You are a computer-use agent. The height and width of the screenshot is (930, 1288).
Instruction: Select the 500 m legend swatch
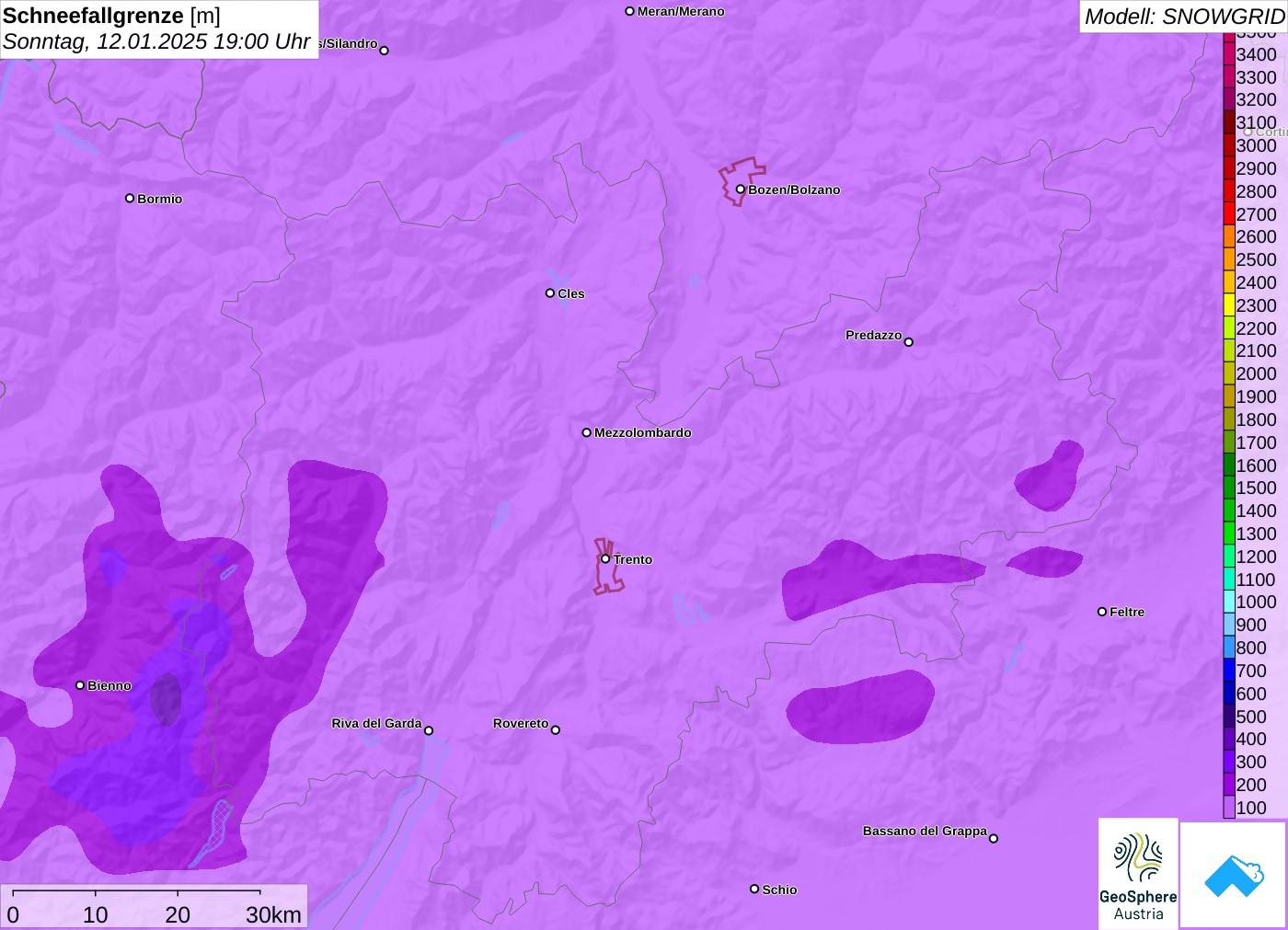1229,717
